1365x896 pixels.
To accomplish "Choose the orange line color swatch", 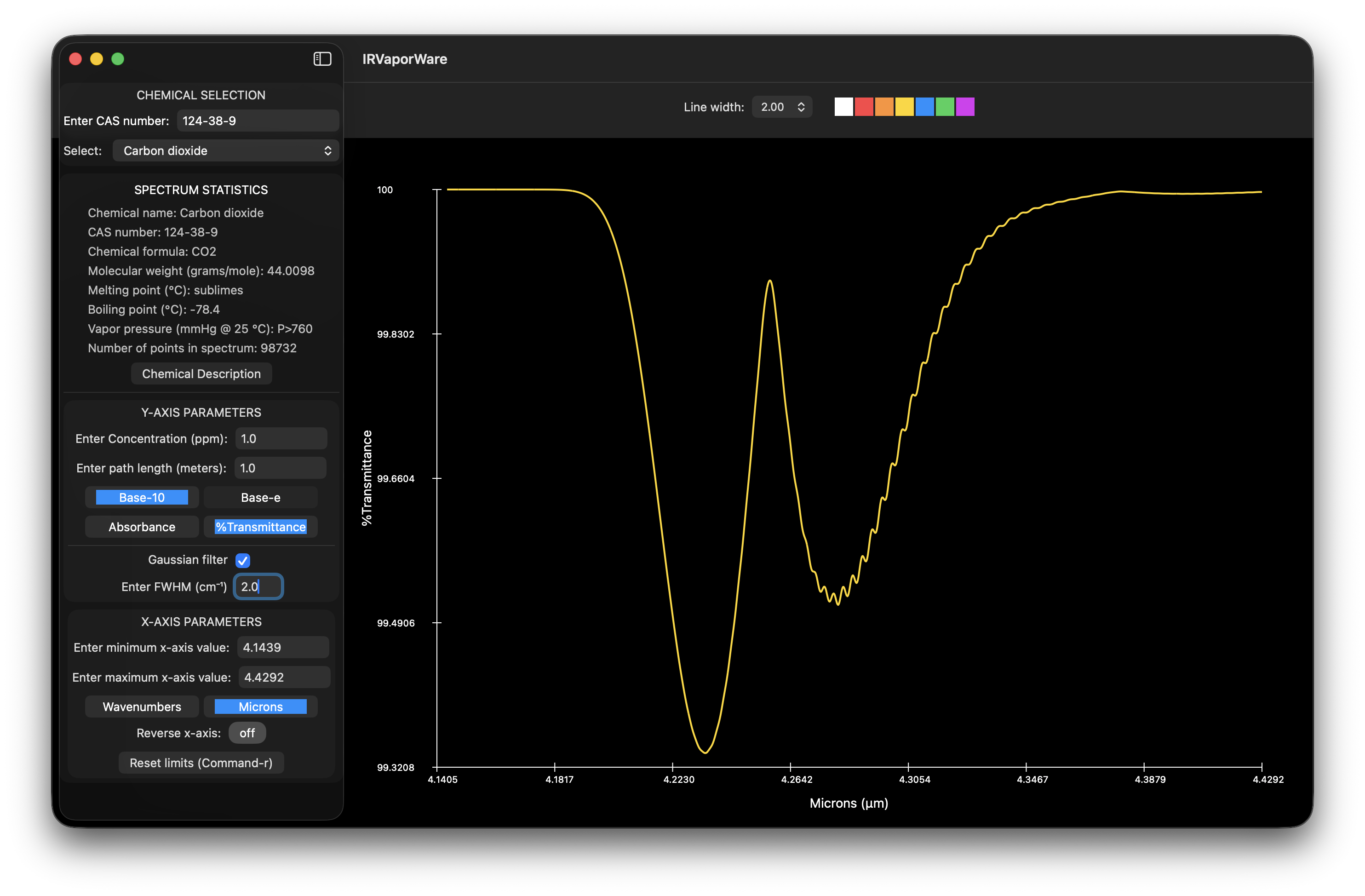I will pyautogui.click(x=884, y=107).
